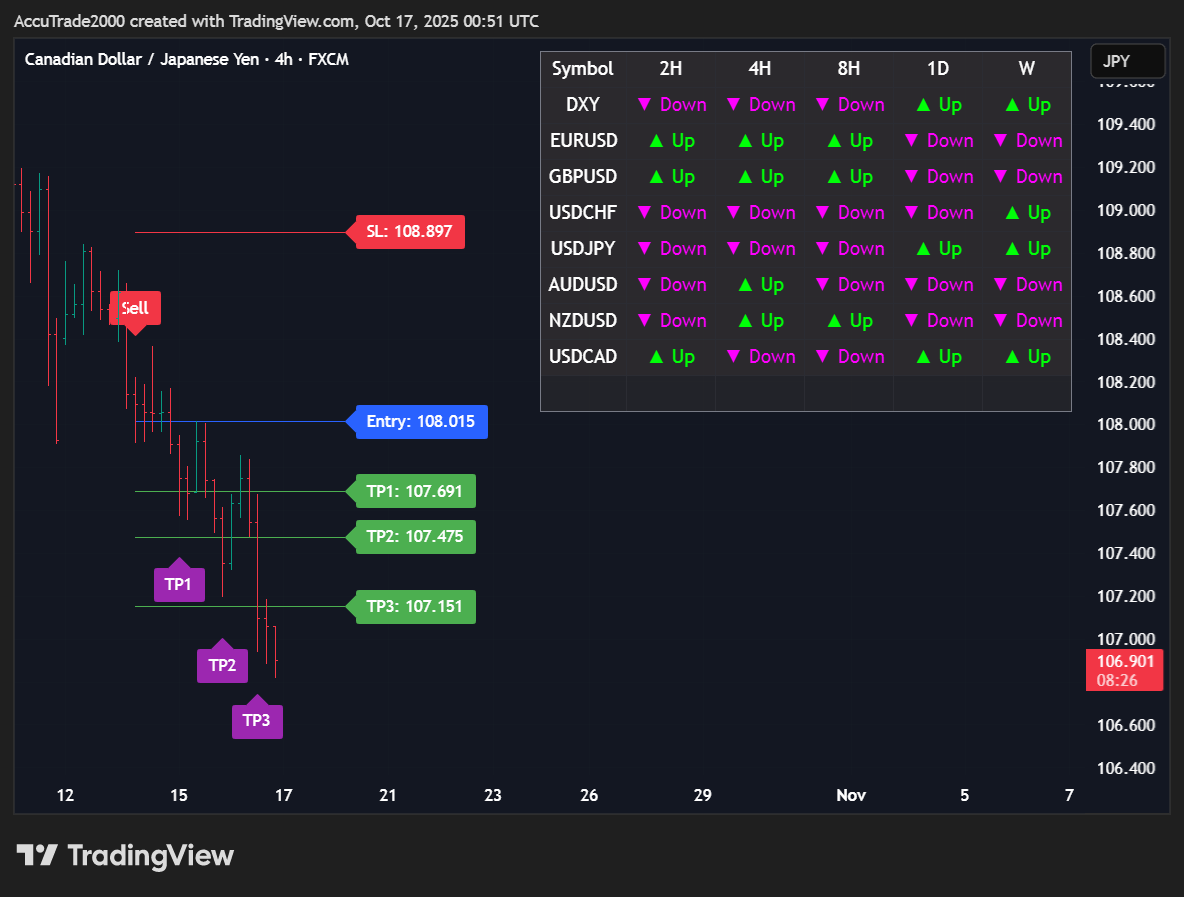Image resolution: width=1184 pixels, height=897 pixels.
Task: Click the TradingView logo at bottom left
Action: pos(125,855)
